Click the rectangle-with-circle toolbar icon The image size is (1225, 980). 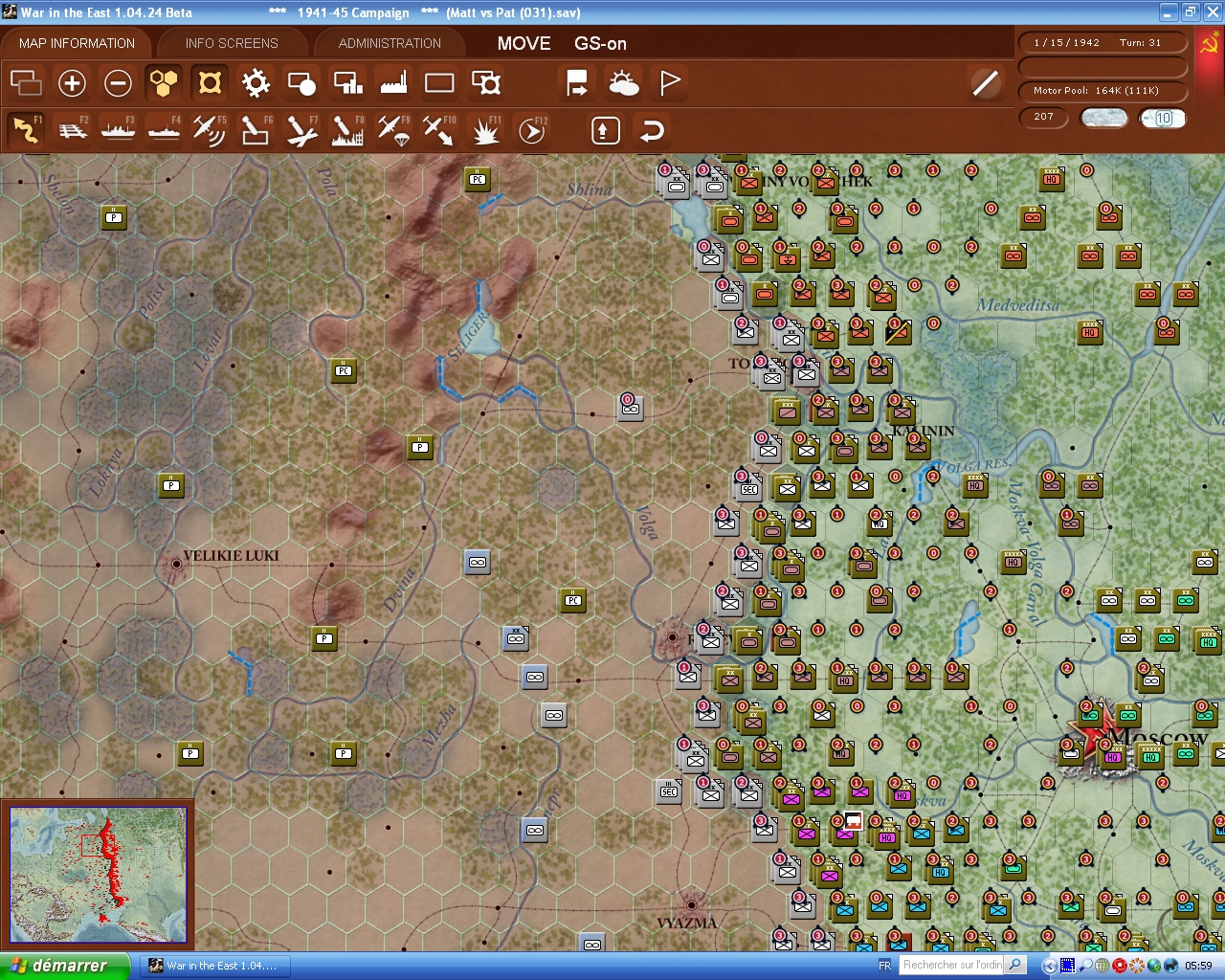pos(301,83)
